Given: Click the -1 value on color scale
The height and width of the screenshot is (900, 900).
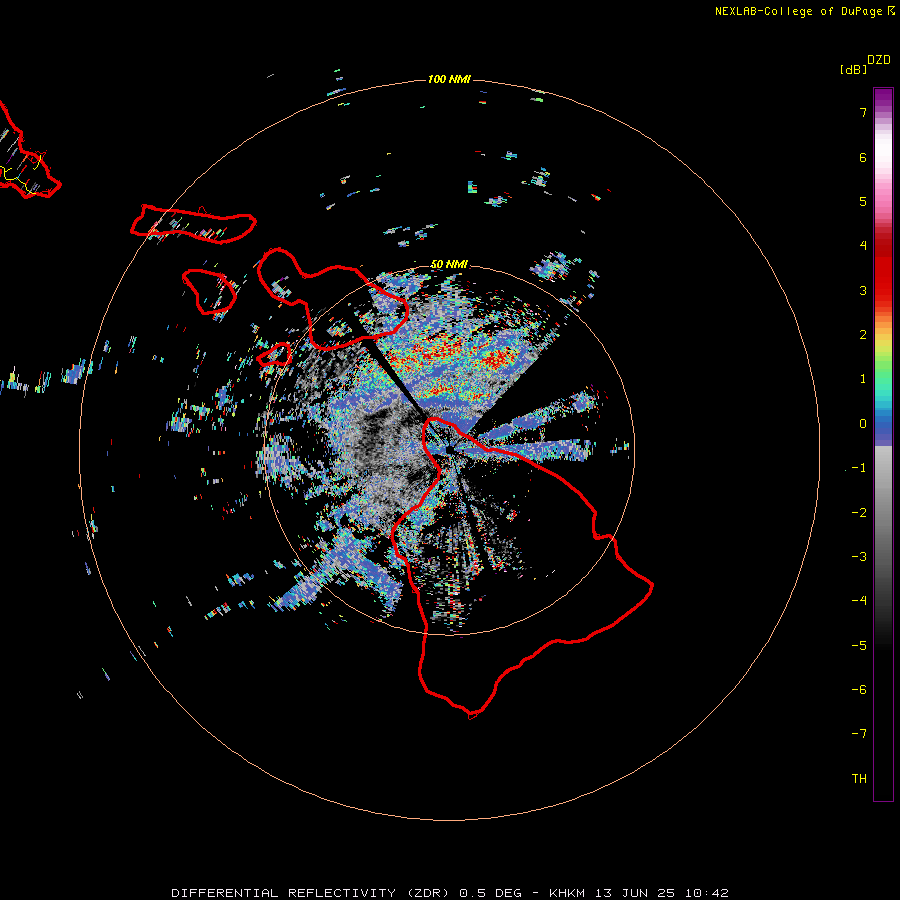Looking at the screenshot, I should coord(859,468).
